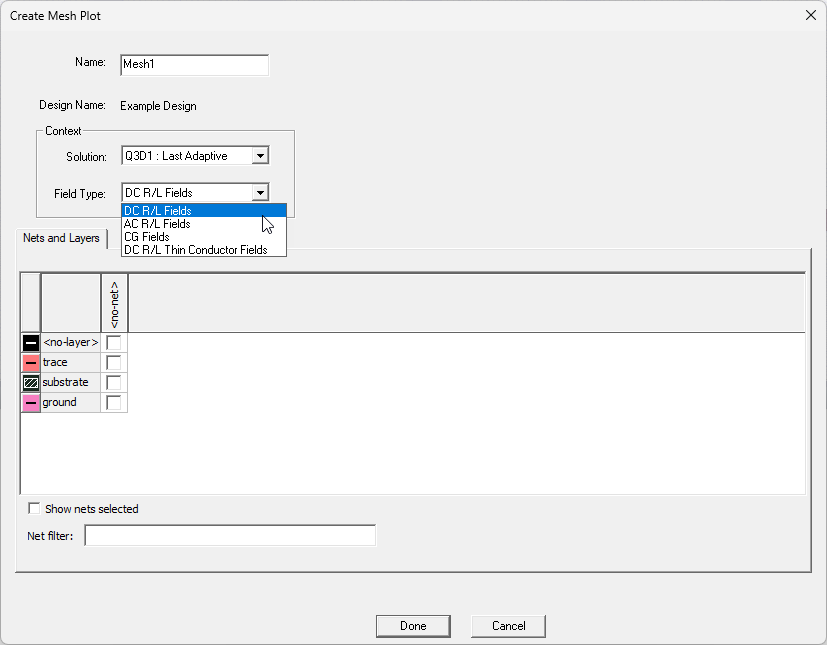Open the Solution dropdown

pos(260,155)
